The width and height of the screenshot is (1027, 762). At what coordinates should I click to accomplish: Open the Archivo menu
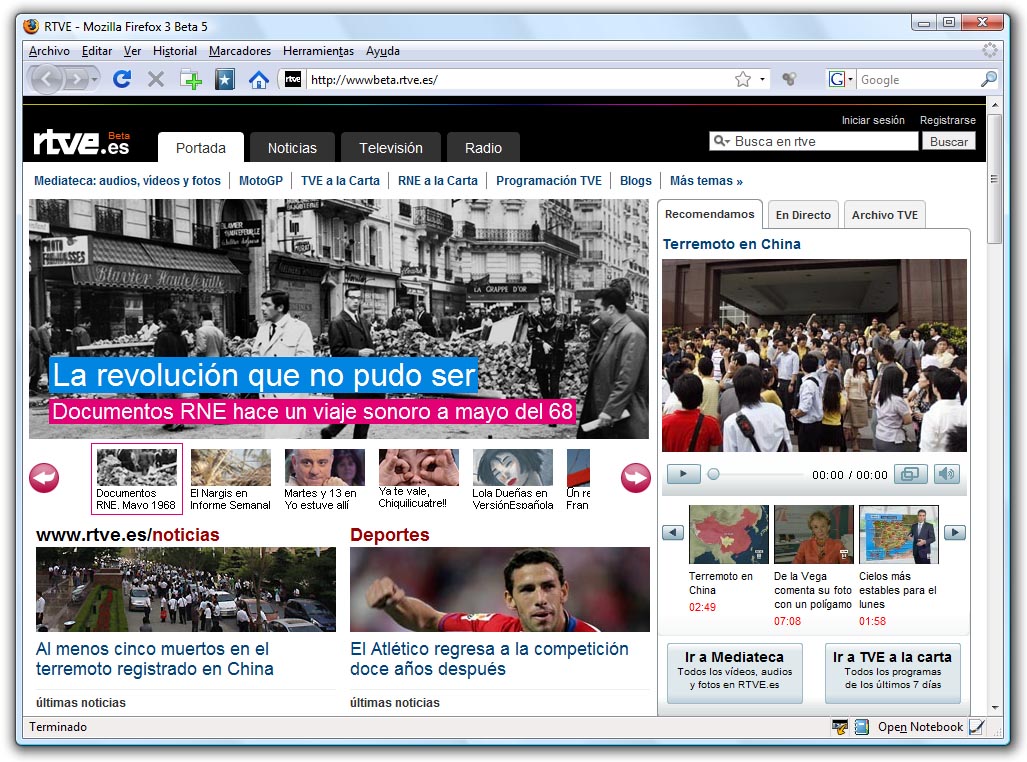[49, 51]
